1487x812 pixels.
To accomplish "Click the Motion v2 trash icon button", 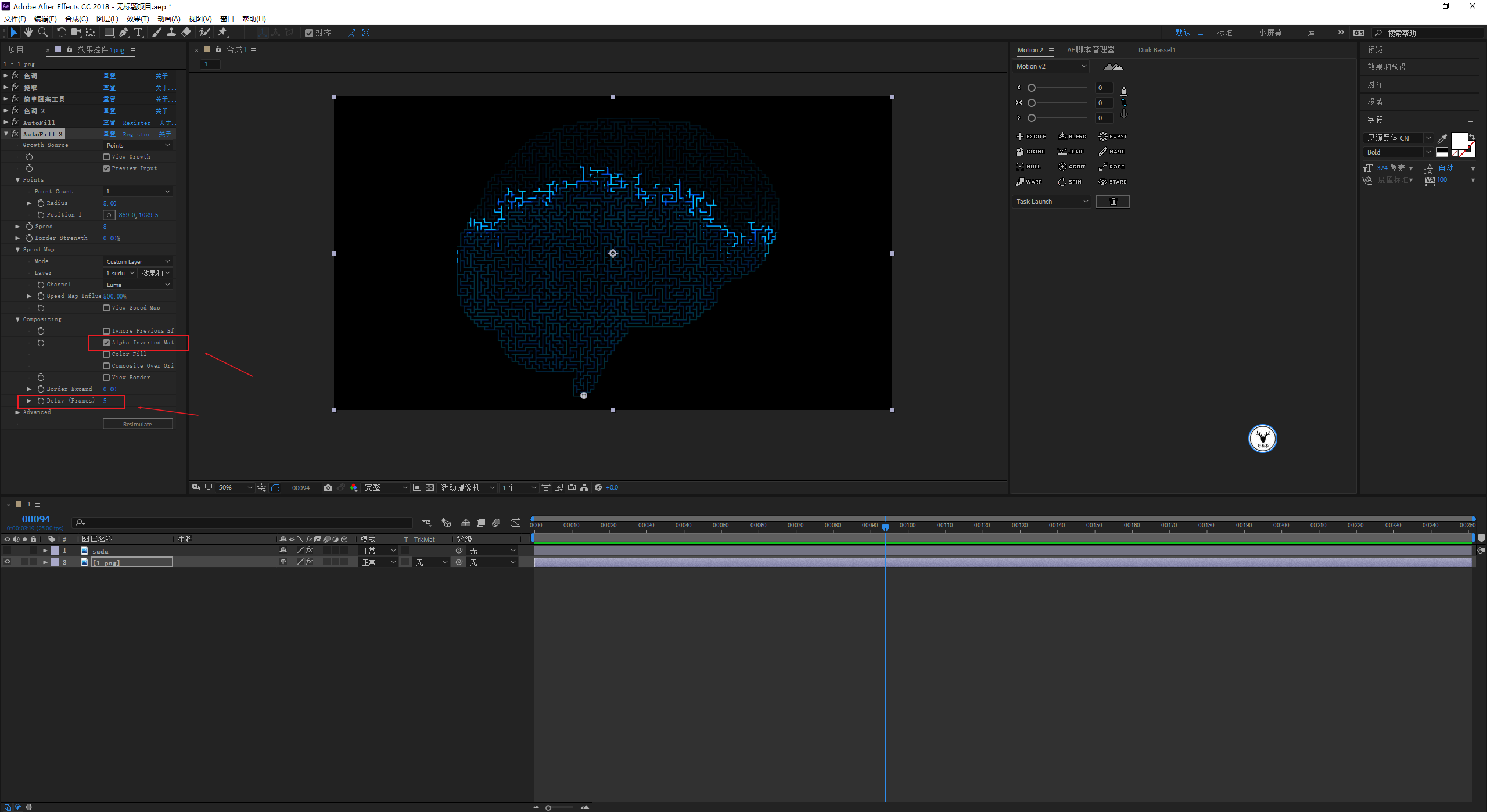I will (x=1112, y=202).
